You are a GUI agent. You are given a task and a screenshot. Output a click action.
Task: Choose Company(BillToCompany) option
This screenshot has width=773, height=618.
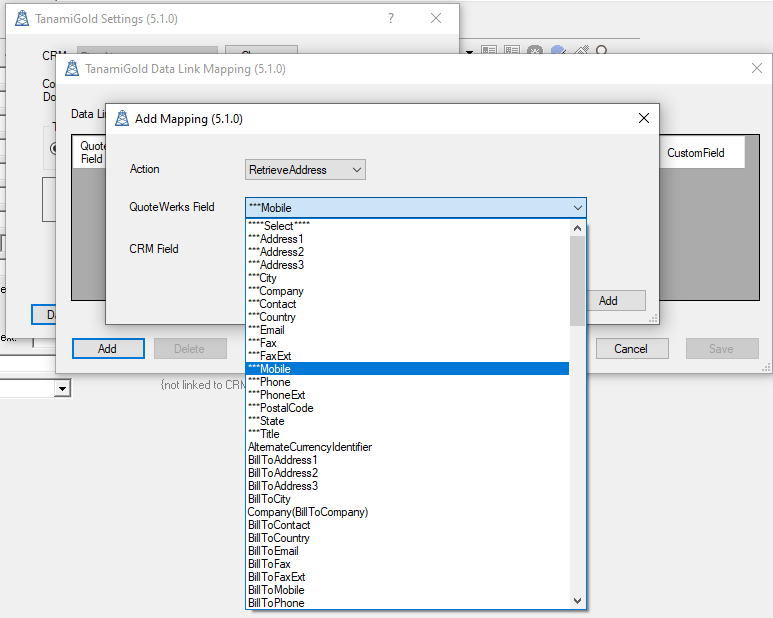point(308,512)
